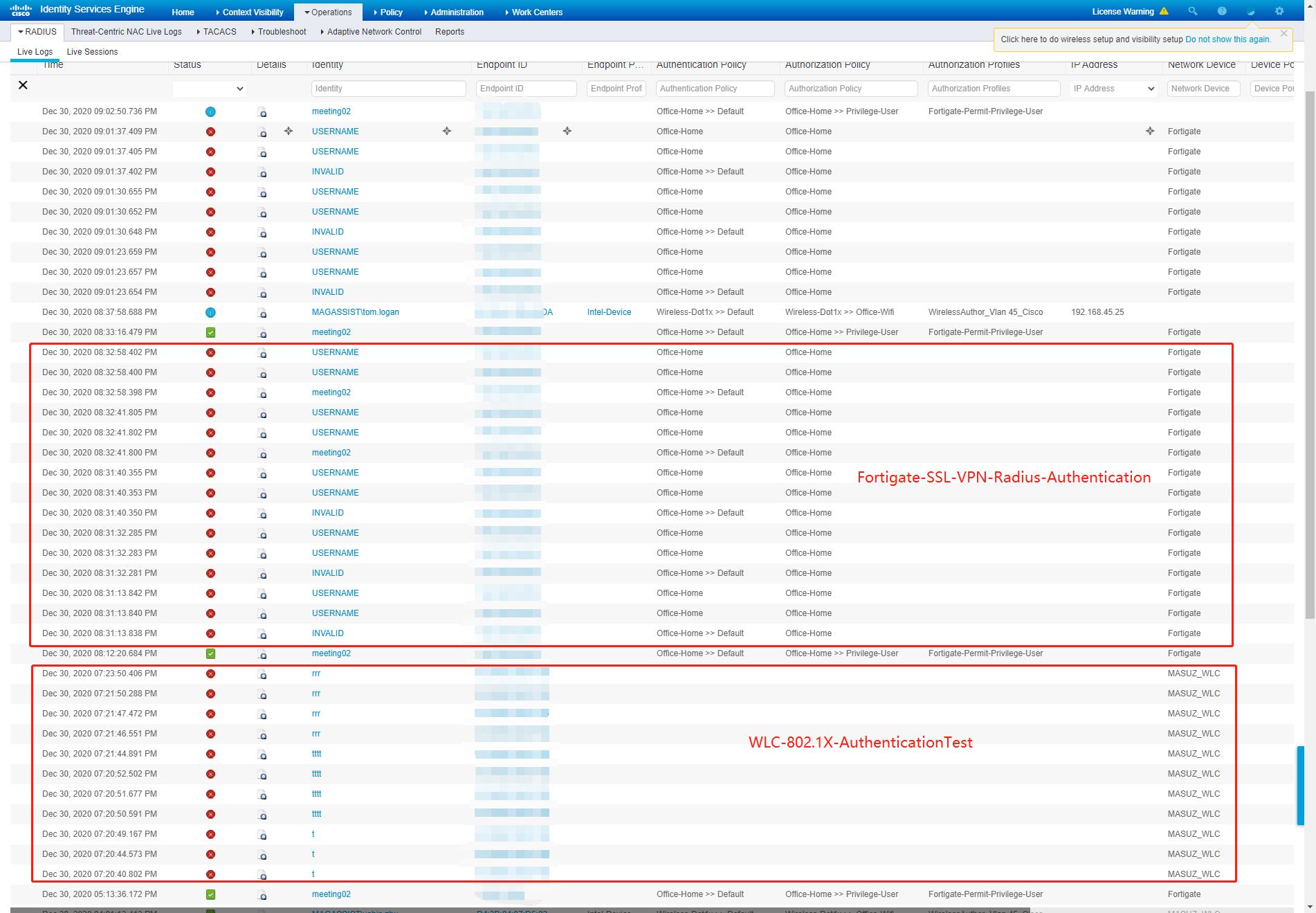Click the Endpoint ID filter field

(526, 89)
